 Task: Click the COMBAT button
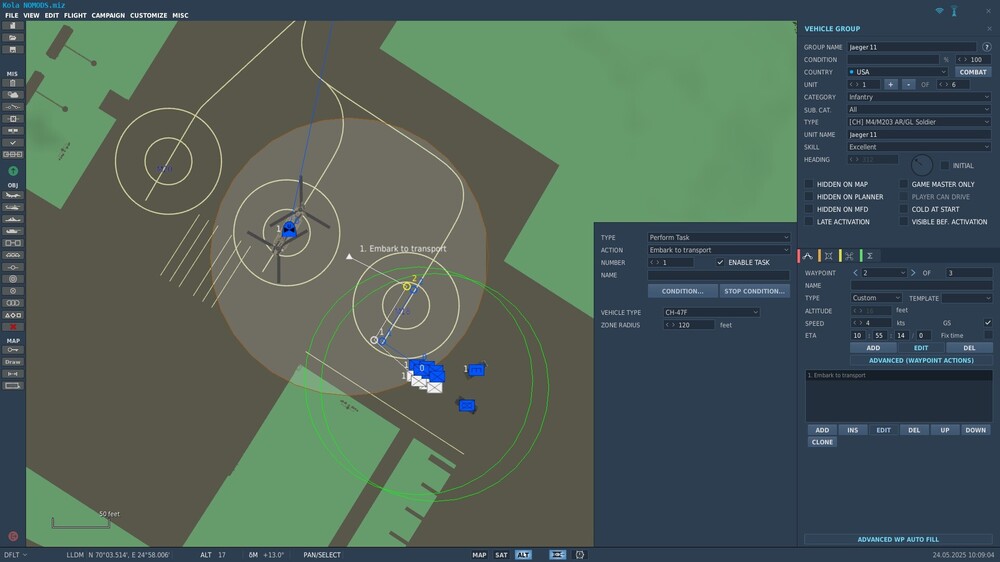pyautogui.click(x=973, y=72)
